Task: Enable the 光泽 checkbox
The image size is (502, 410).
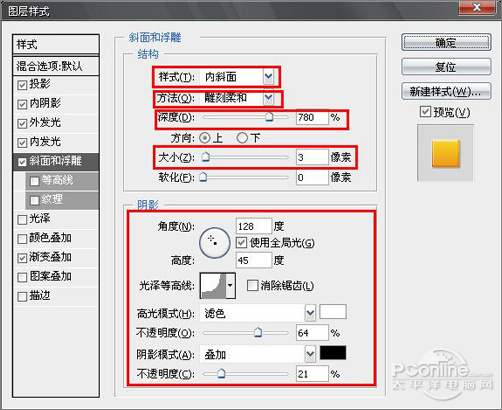Action: click(22, 220)
